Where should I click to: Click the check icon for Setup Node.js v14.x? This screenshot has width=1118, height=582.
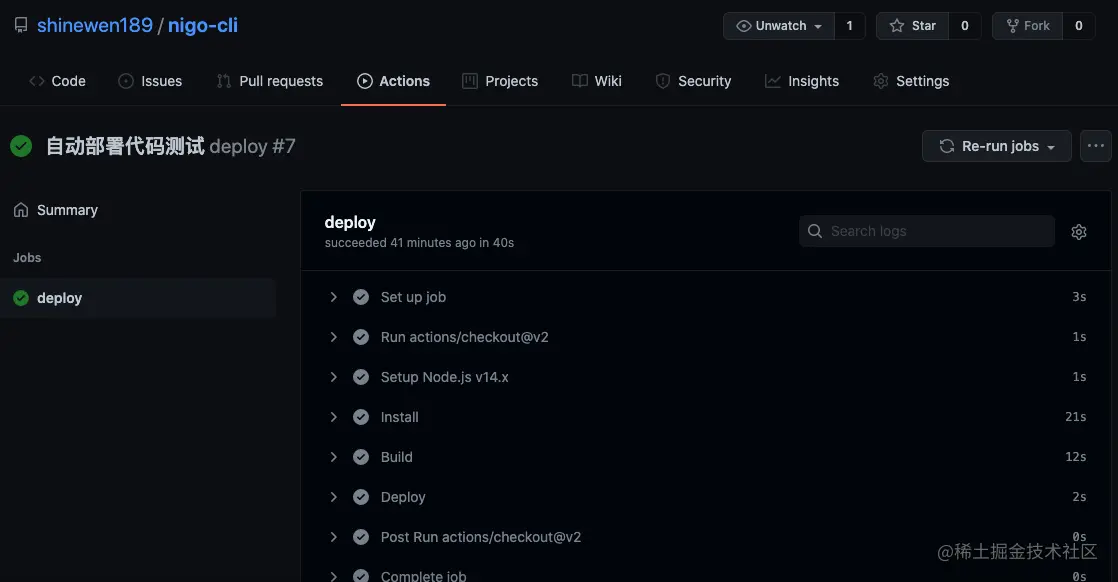(361, 377)
